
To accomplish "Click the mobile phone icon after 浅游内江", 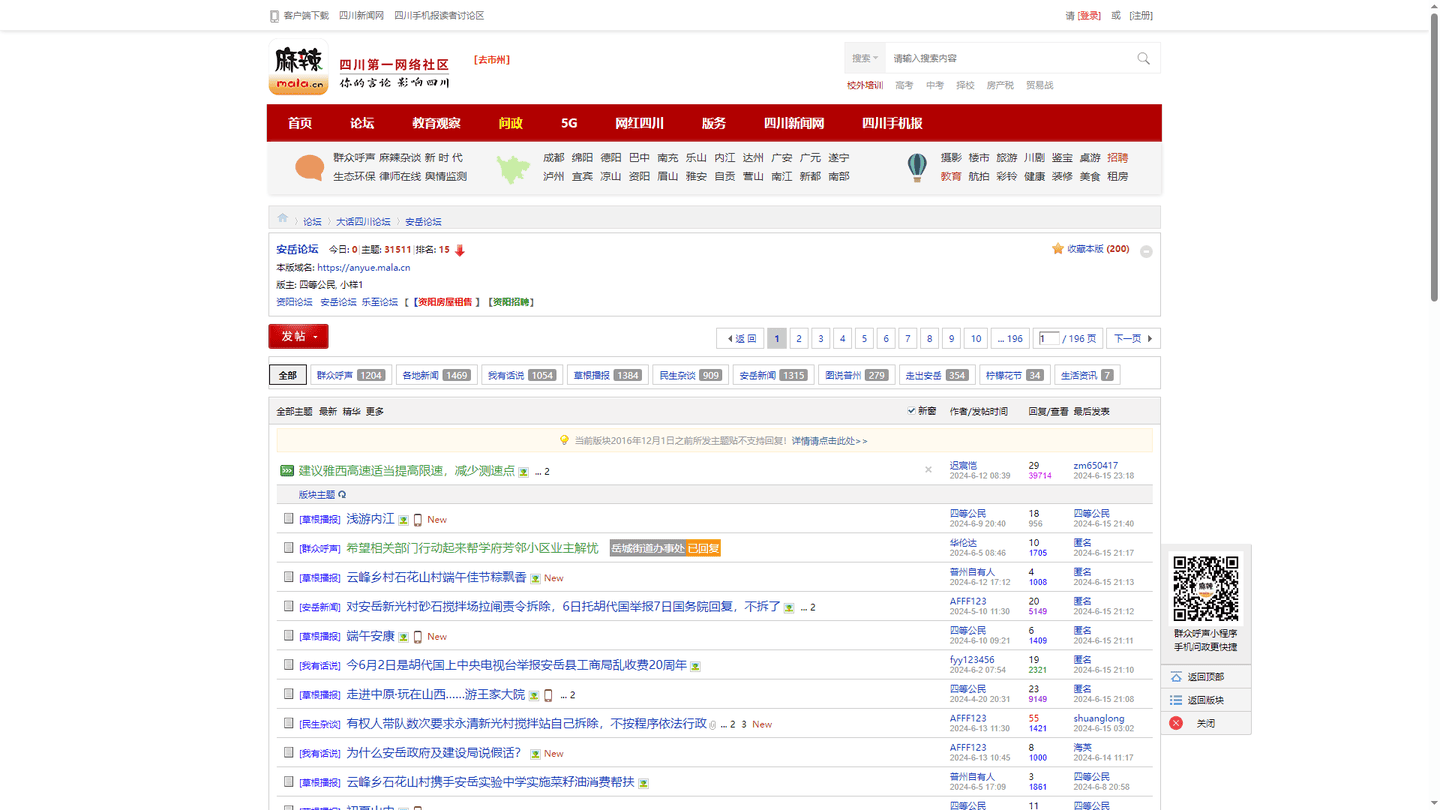I will point(418,520).
